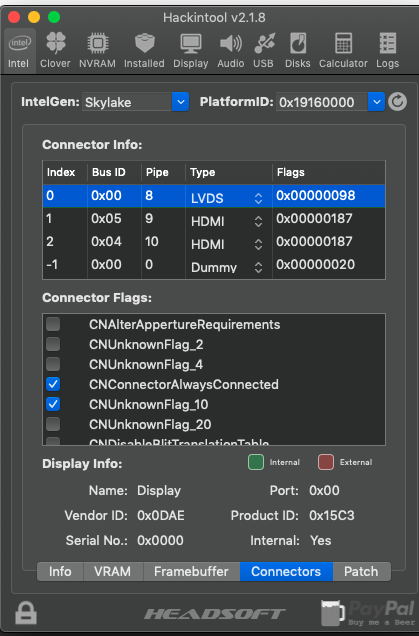This screenshot has width=419, height=636.
Task: Check the CNUnknownFlag_4 checkbox
Action: click(53, 364)
